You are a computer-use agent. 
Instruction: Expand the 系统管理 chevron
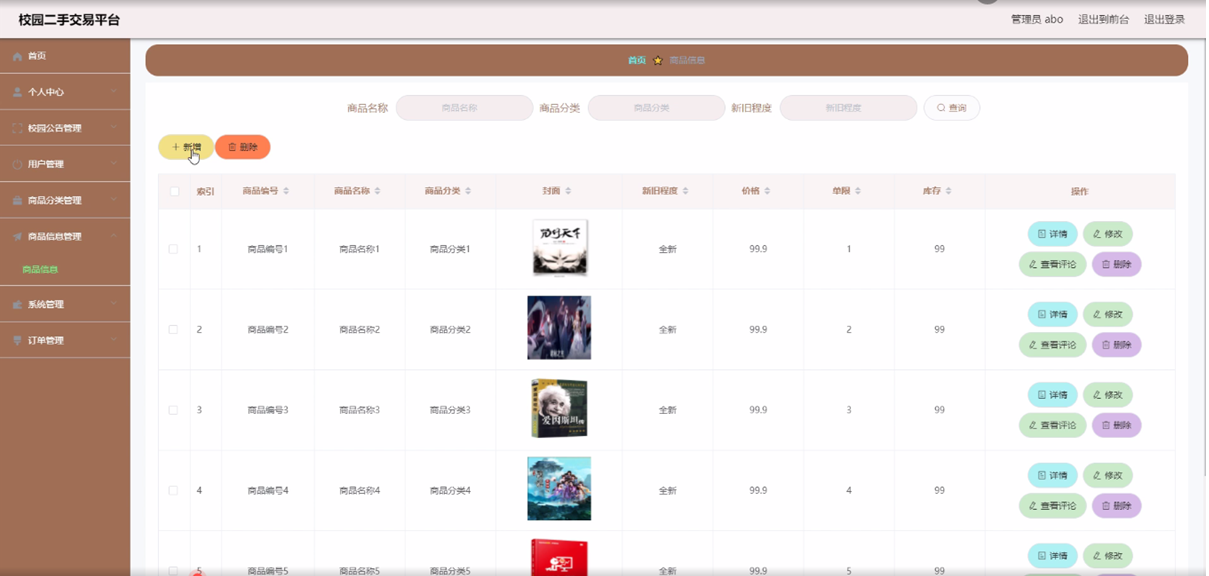pyautogui.click(x=113, y=305)
